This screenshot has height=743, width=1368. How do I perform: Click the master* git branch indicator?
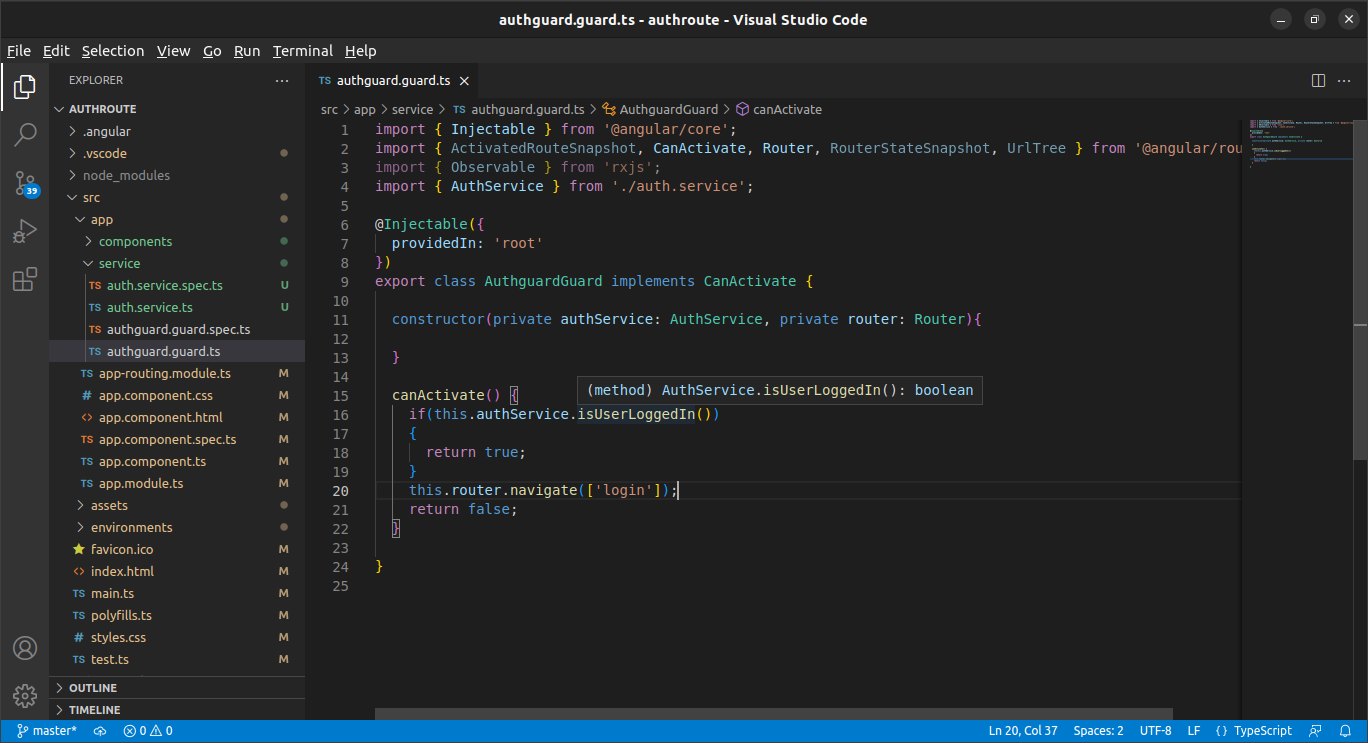[47, 731]
